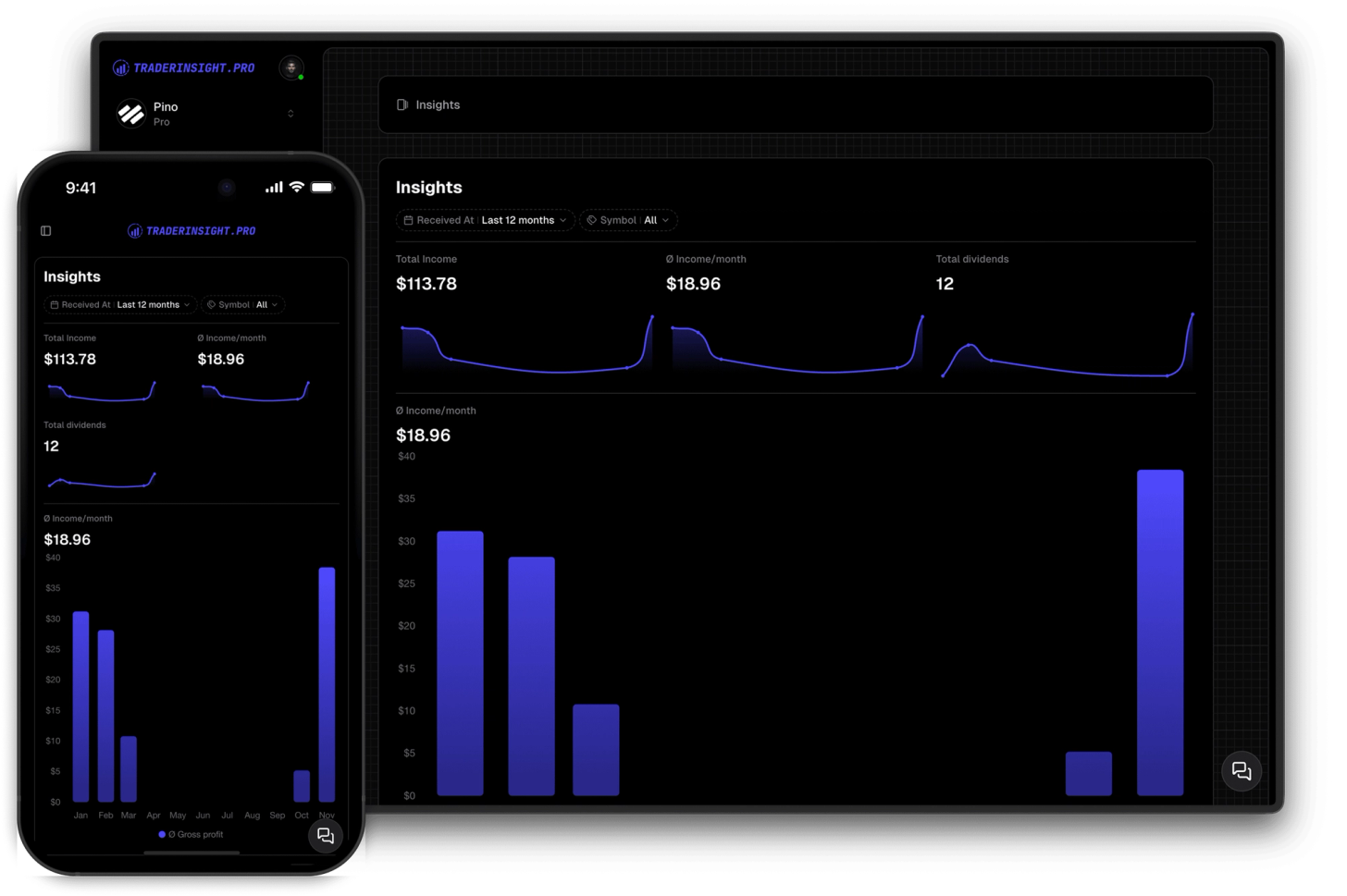Open the Symbol All dropdown on the phone

(x=263, y=304)
